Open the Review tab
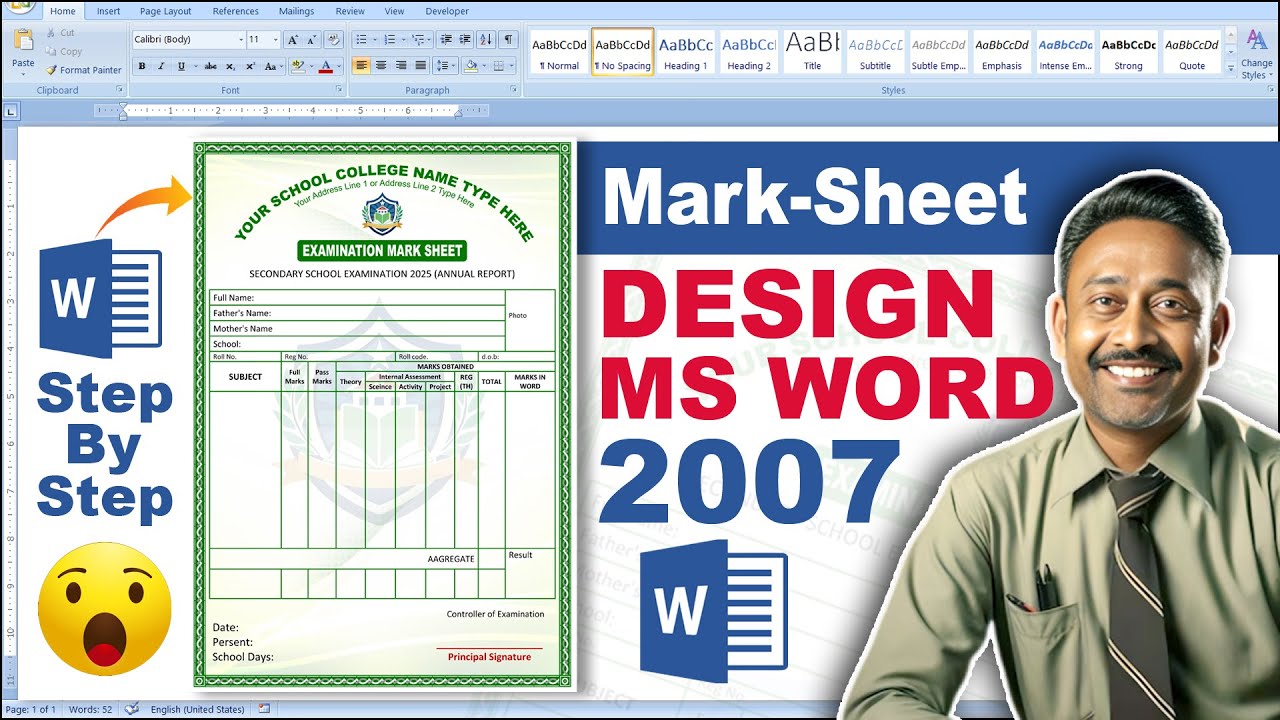 point(350,11)
